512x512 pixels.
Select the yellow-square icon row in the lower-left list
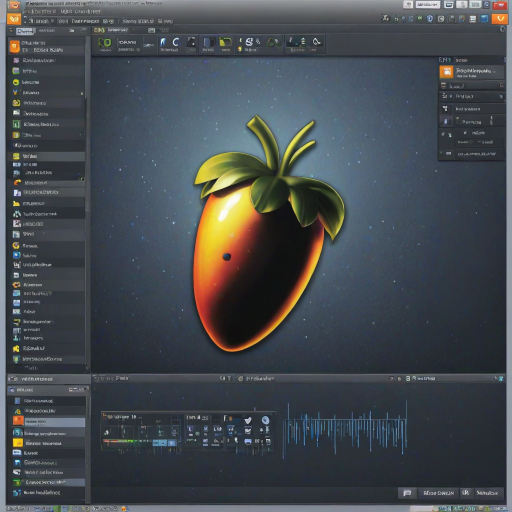[48, 443]
